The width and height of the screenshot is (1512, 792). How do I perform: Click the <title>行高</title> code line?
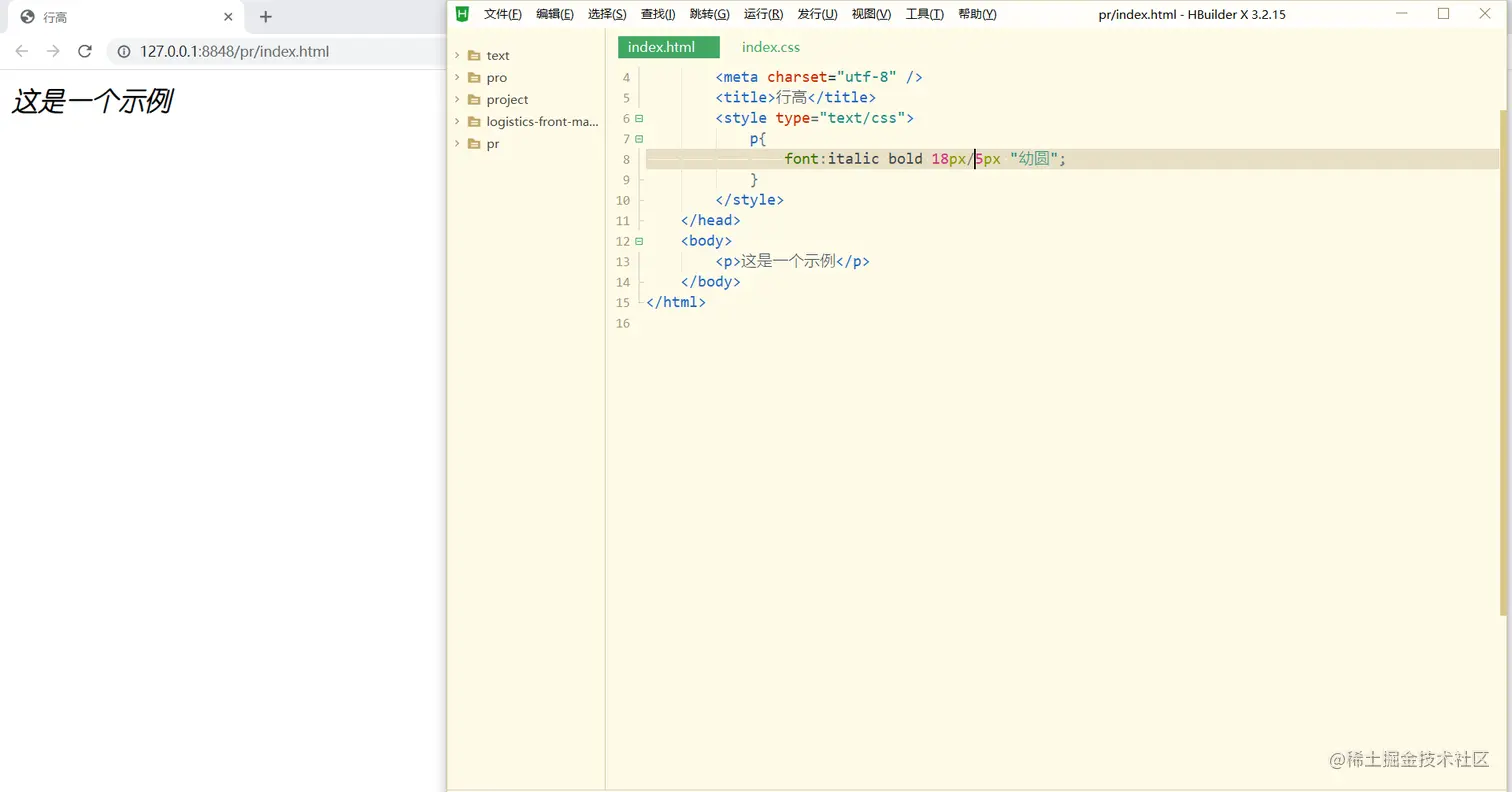pyautogui.click(x=795, y=97)
